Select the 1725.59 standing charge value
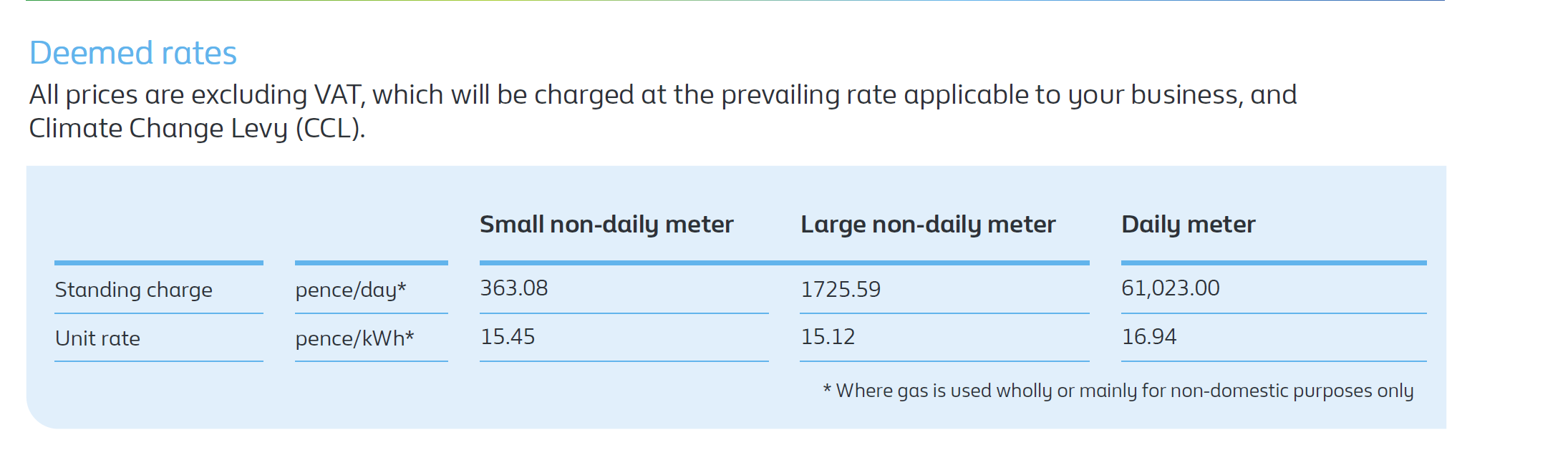Viewport: 1568px width, 470px height. tap(841, 290)
